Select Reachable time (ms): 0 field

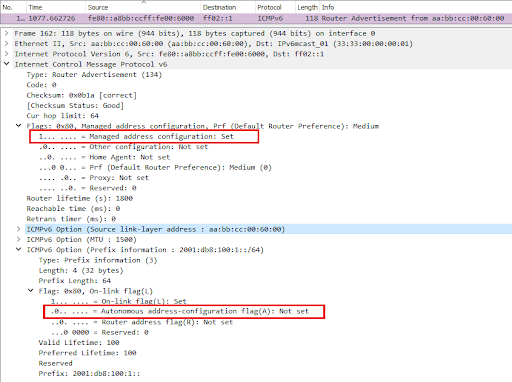tap(73, 209)
